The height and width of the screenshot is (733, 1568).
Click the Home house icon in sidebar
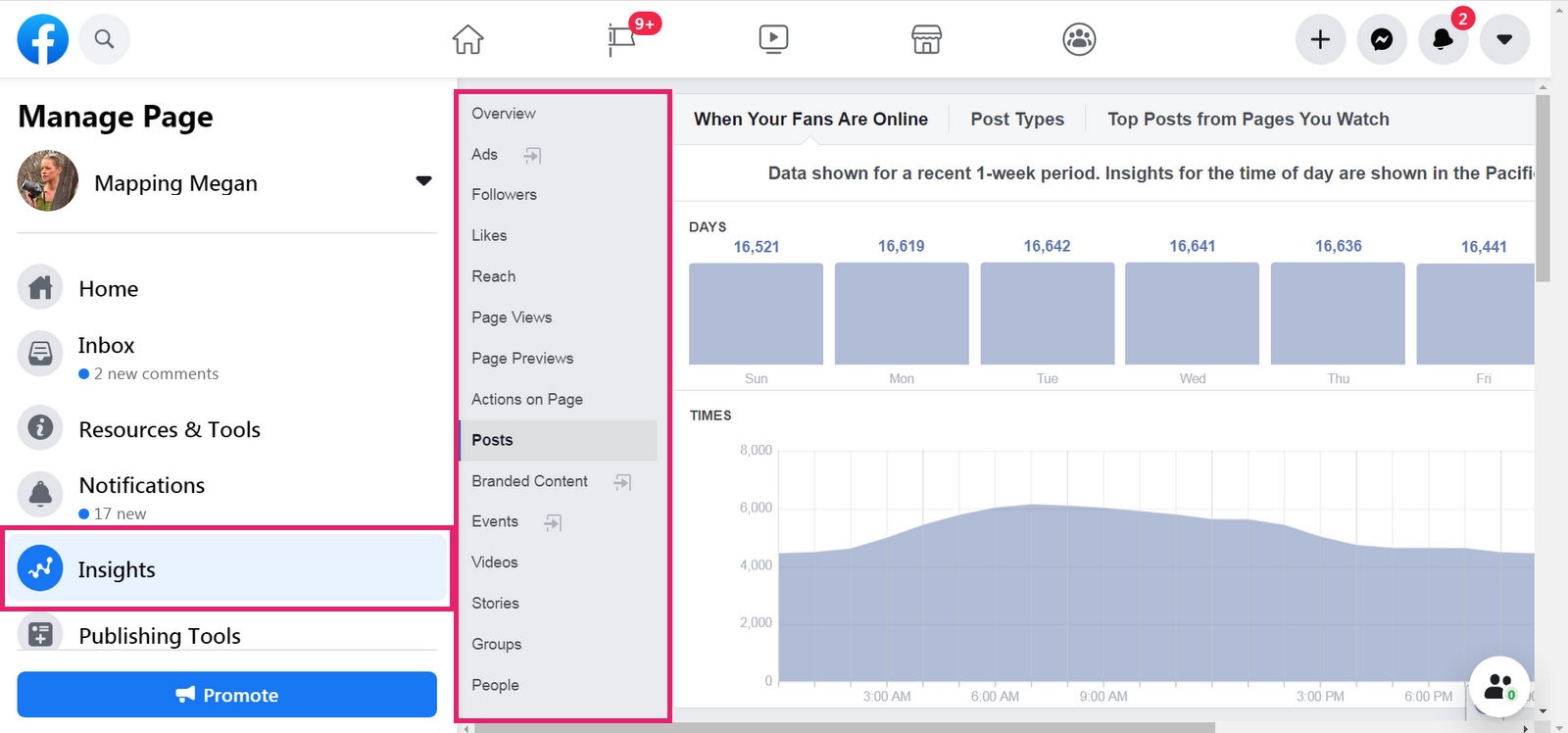coord(40,288)
